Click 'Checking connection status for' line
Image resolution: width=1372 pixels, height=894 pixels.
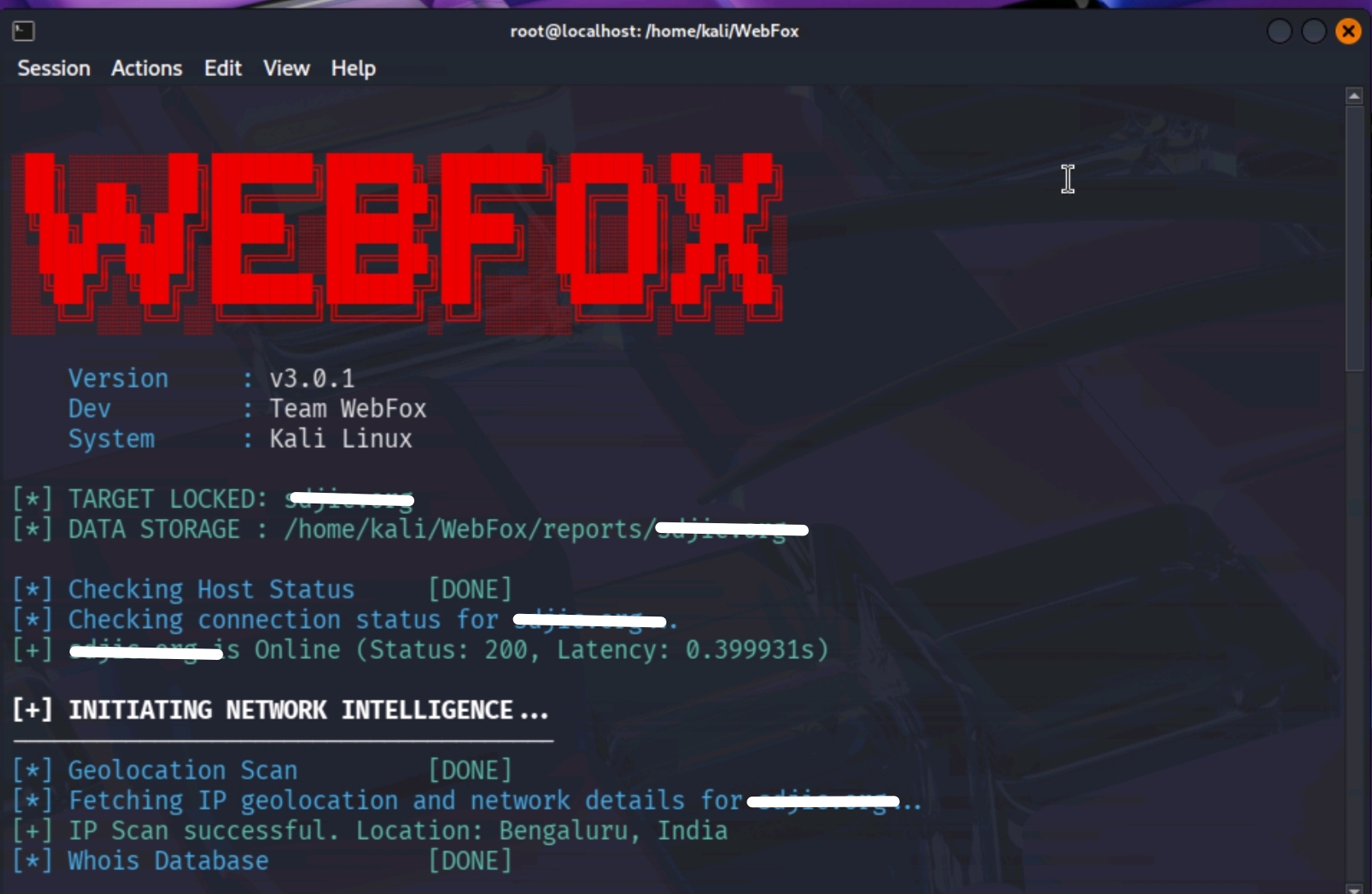[283, 620]
